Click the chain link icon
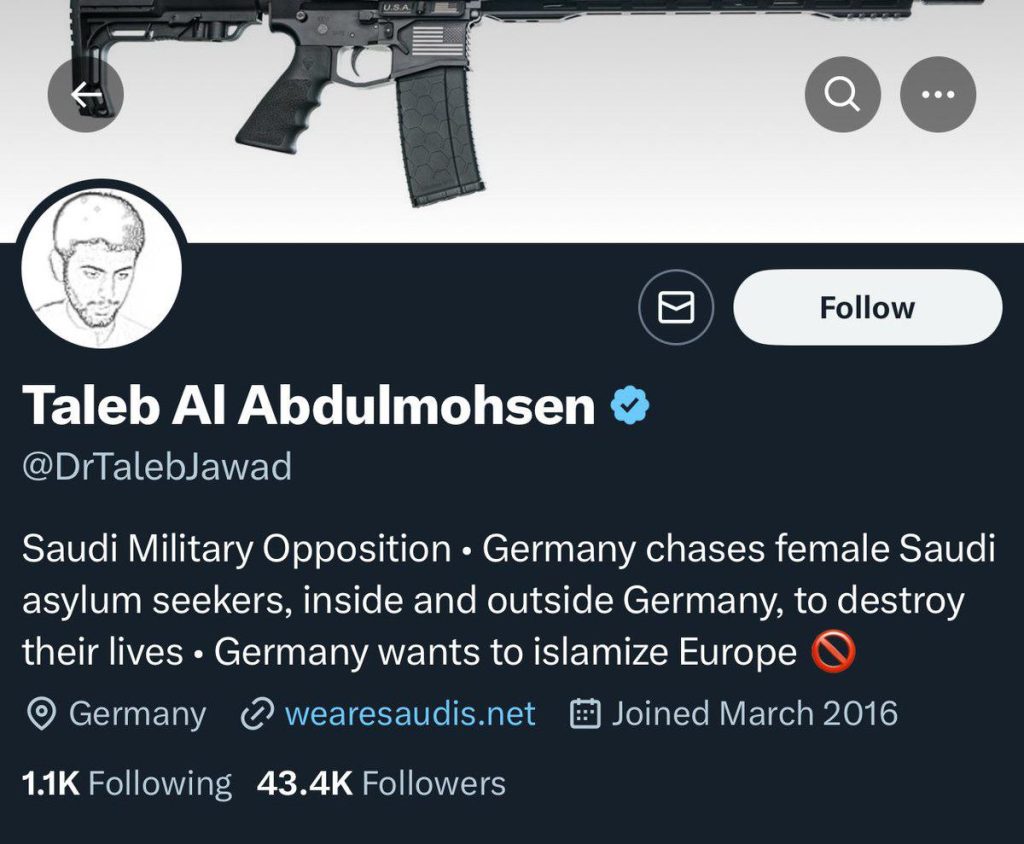The width and height of the screenshot is (1024, 844). (258, 714)
